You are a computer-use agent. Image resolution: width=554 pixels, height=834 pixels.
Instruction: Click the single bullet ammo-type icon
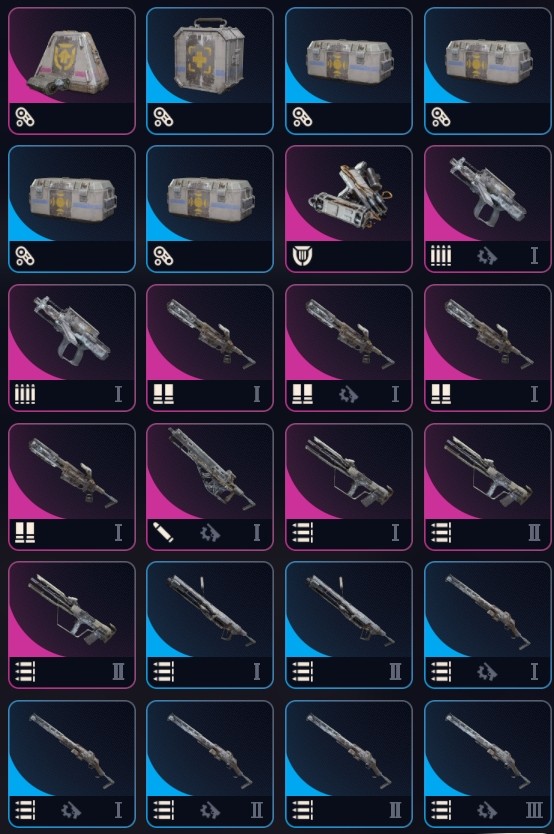163,532
